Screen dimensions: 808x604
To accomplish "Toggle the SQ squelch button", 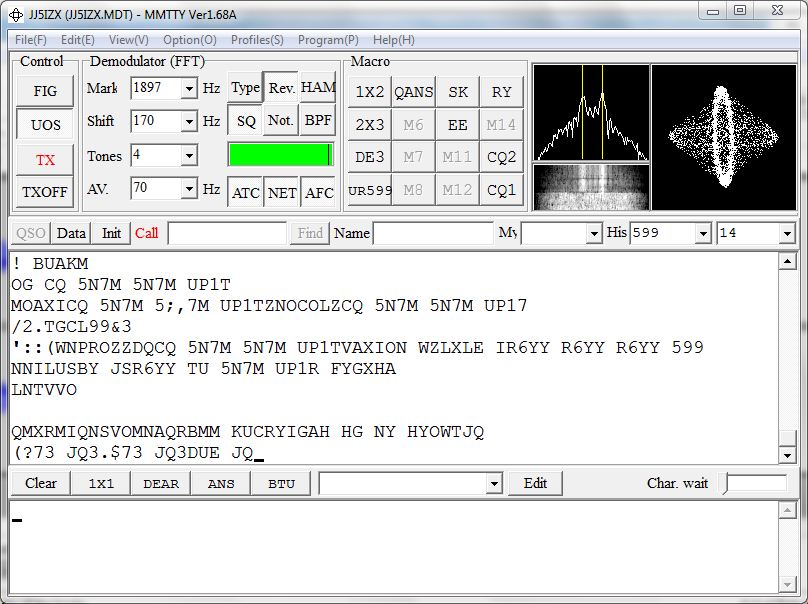I will (245, 121).
